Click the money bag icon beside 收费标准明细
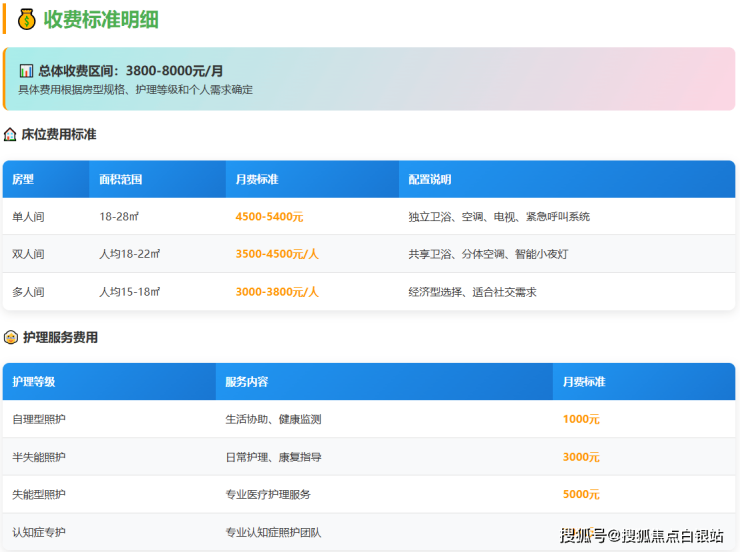The image size is (740, 552). click(26, 19)
